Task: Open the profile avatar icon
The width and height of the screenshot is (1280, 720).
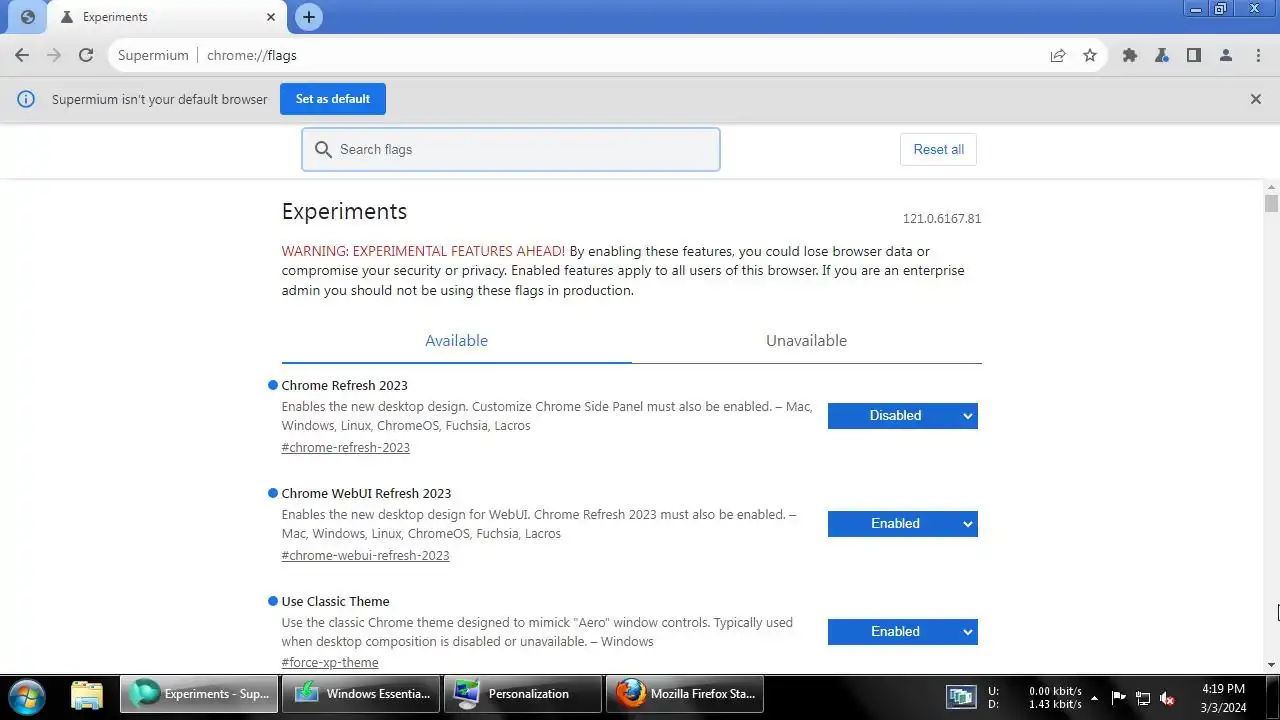Action: [x=1226, y=56]
